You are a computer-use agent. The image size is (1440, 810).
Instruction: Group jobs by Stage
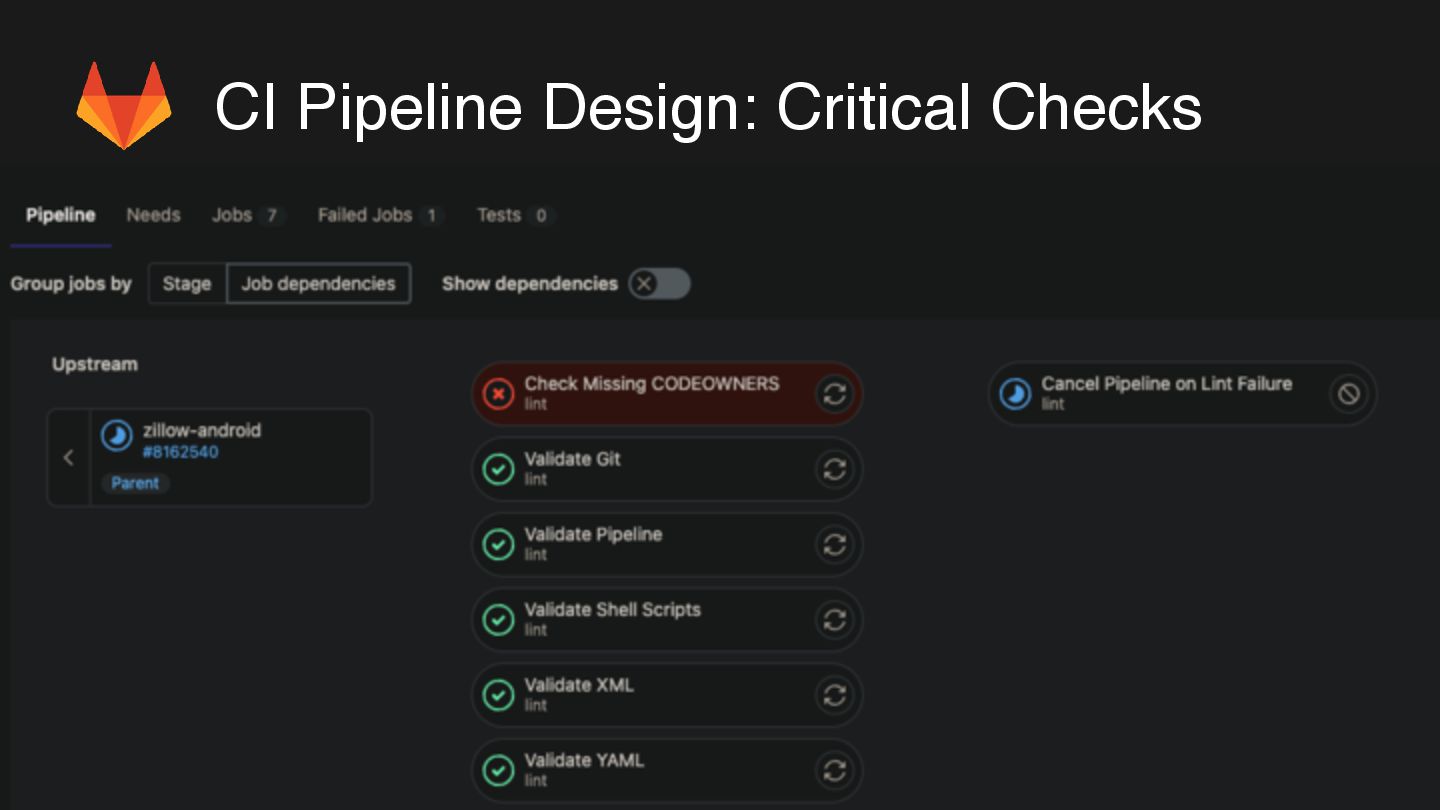click(x=187, y=284)
